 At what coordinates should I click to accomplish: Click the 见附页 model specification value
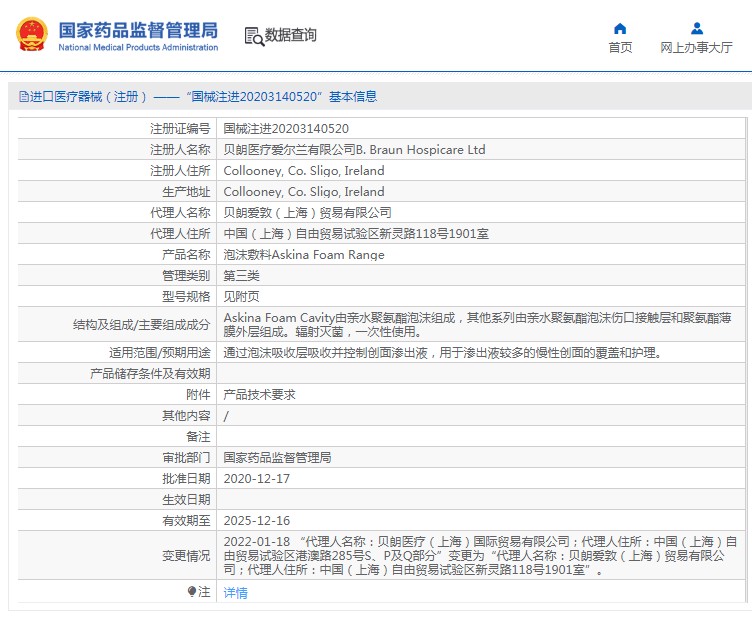click(x=241, y=297)
